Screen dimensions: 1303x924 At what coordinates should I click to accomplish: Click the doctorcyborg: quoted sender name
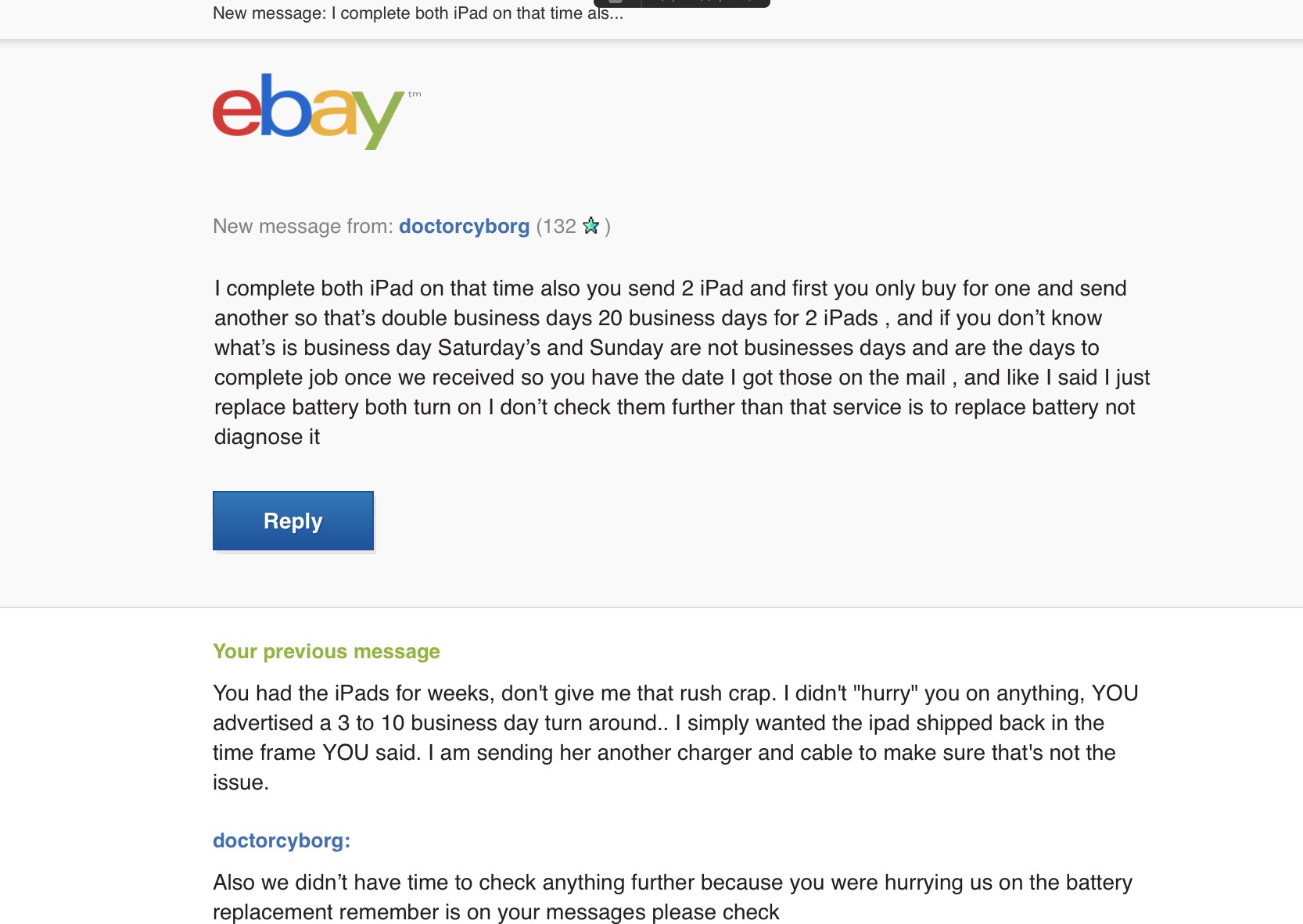[x=282, y=840]
